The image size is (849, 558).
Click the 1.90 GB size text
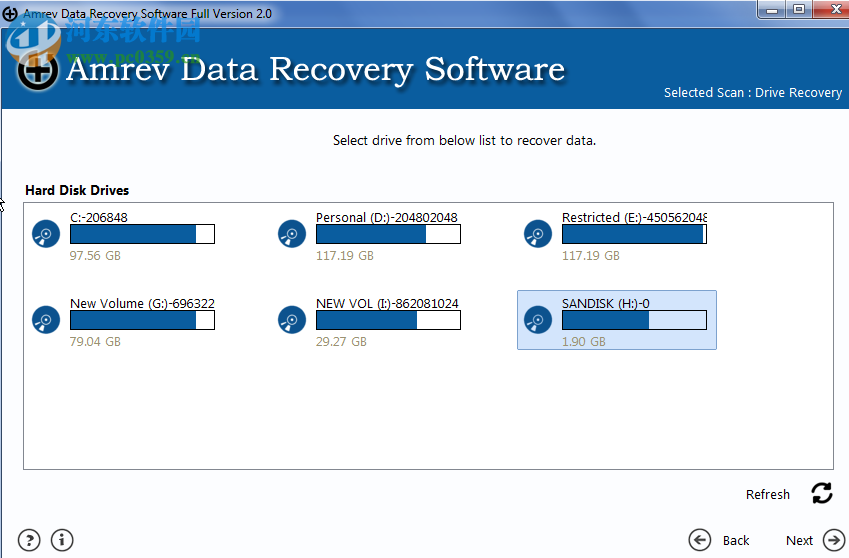pos(584,342)
